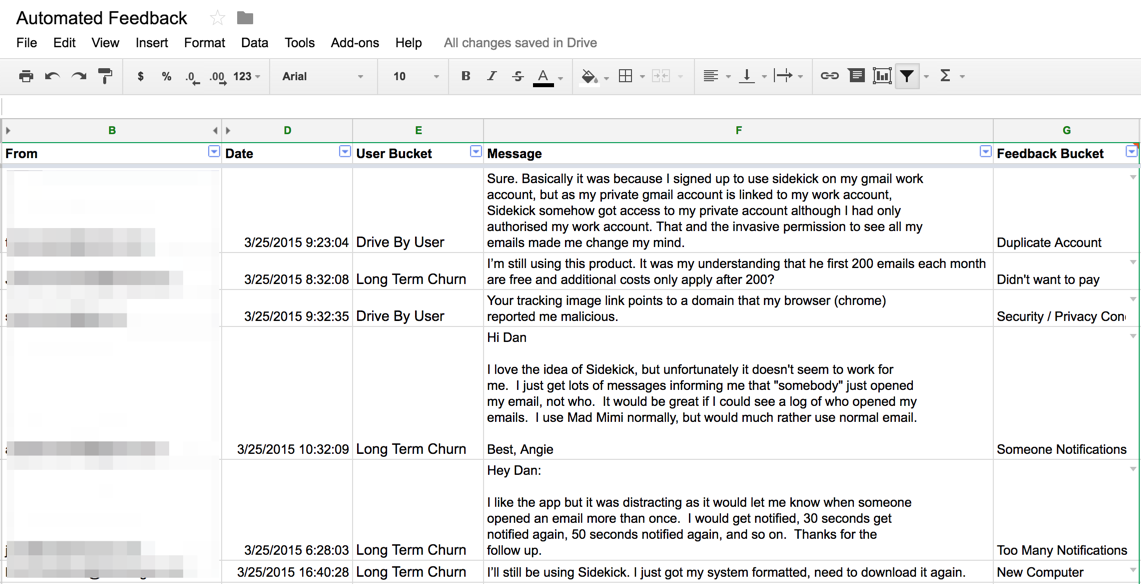The width and height of the screenshot is (1141, 584).
Task: Increase decimal places
Action: click(217, 77)
